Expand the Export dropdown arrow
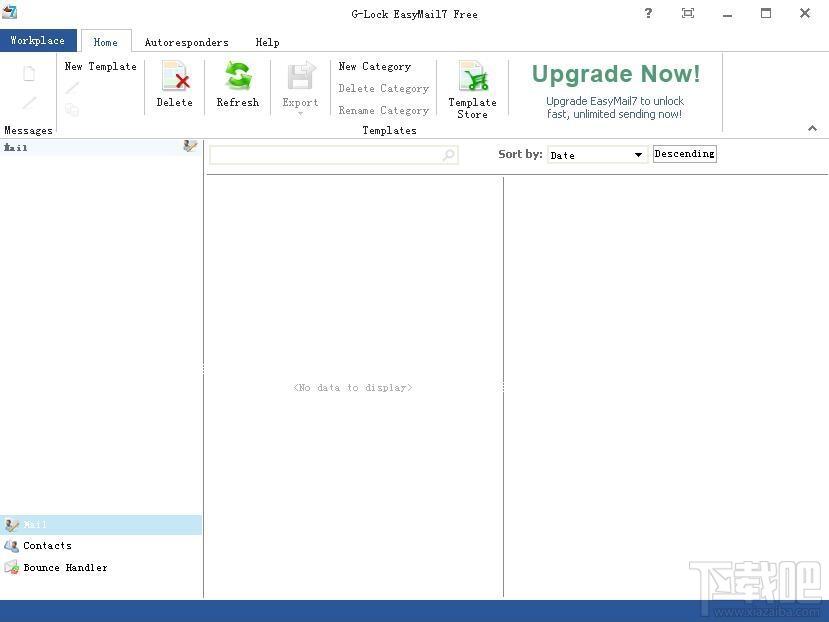The image size is (829, 622). point(300,114)
